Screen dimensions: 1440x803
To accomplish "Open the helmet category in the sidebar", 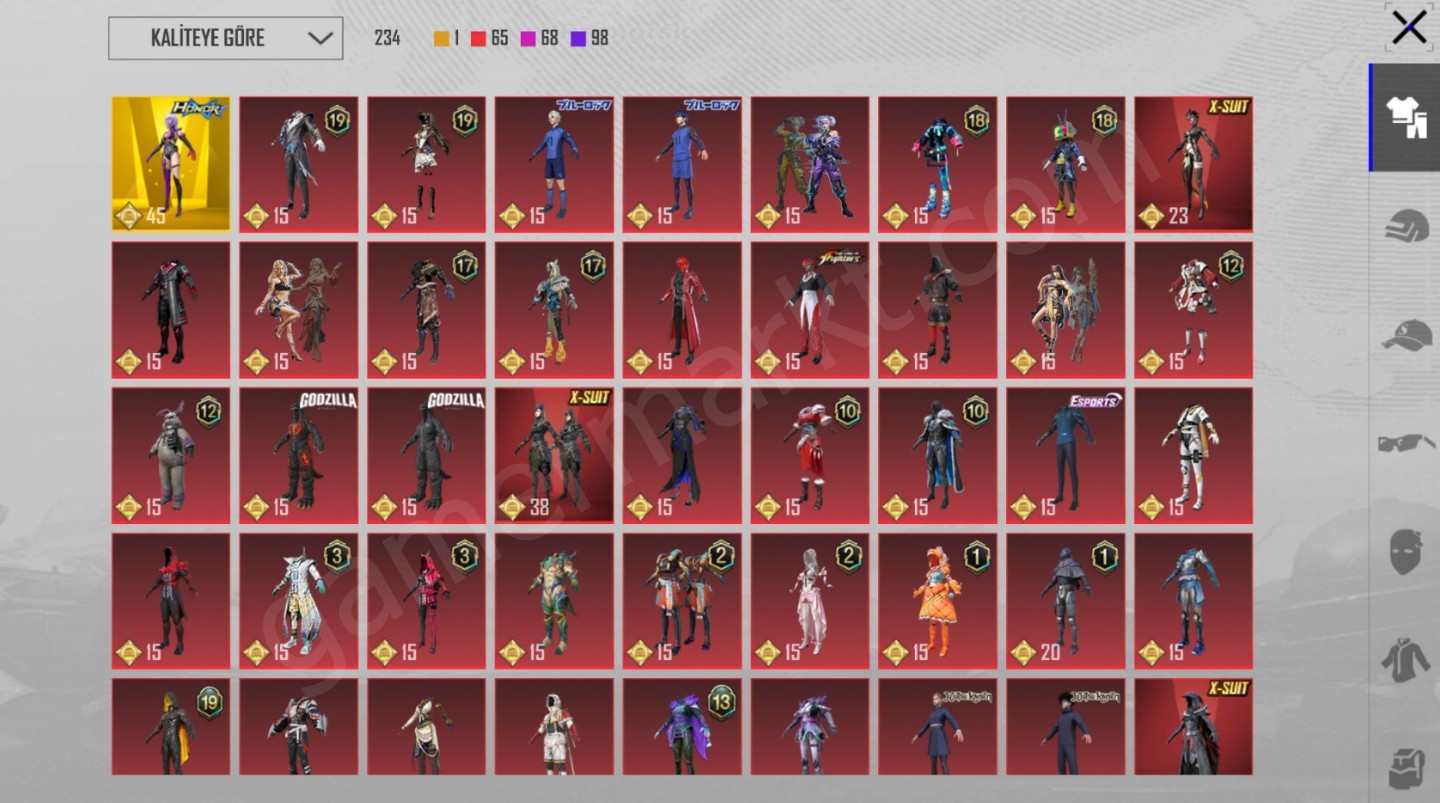I will pyautogui.click(x=1407, y=228).
